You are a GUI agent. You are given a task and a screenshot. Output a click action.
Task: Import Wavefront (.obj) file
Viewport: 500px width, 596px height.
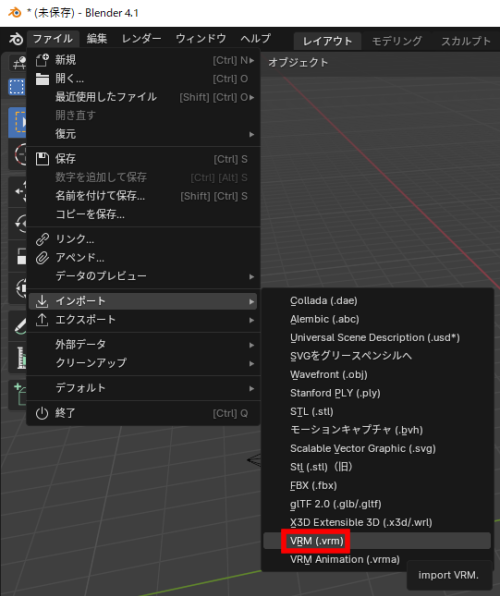click(377, 375)
